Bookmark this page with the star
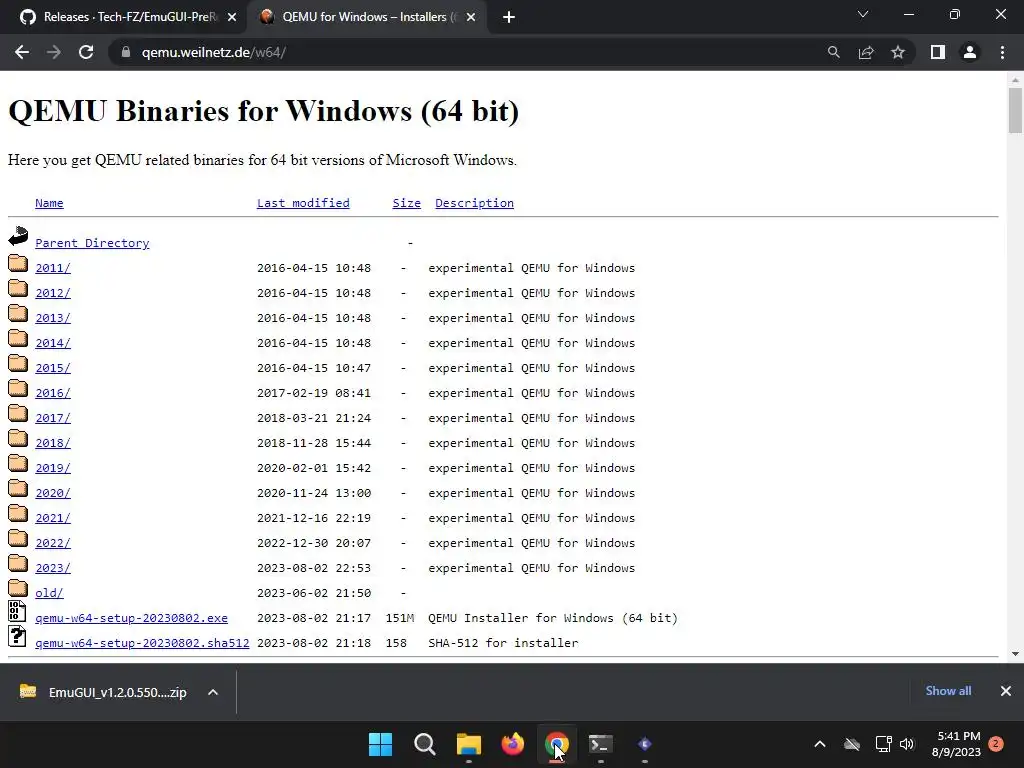Screen dimensions: 1024x768 click(898, 52)
